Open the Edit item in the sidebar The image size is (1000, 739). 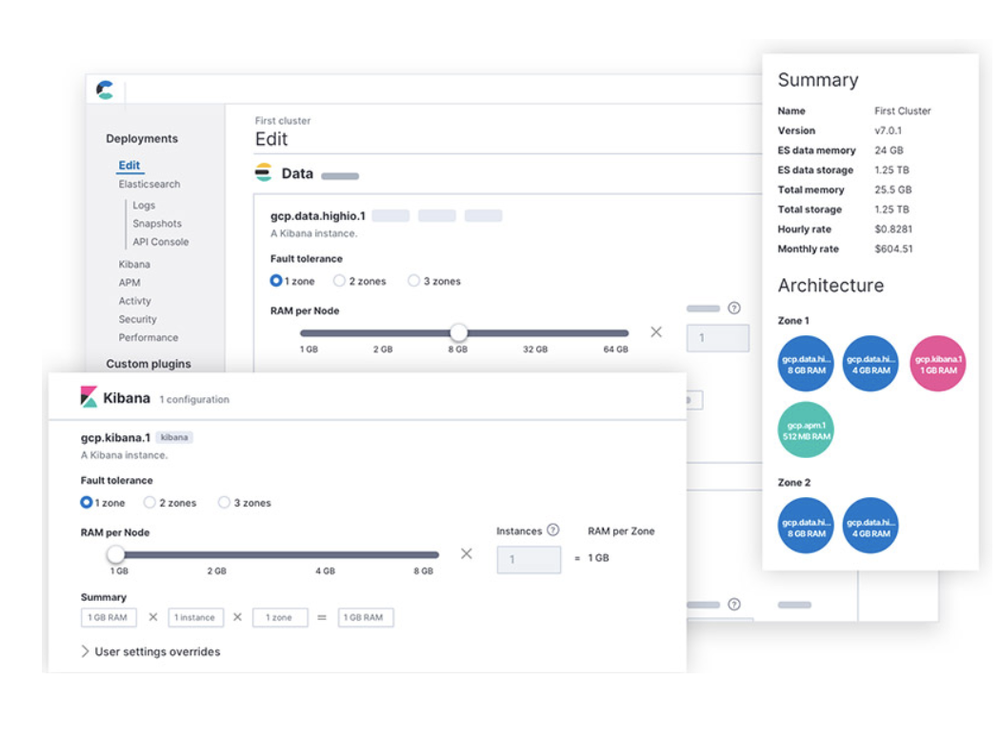[x=129, y=165]
